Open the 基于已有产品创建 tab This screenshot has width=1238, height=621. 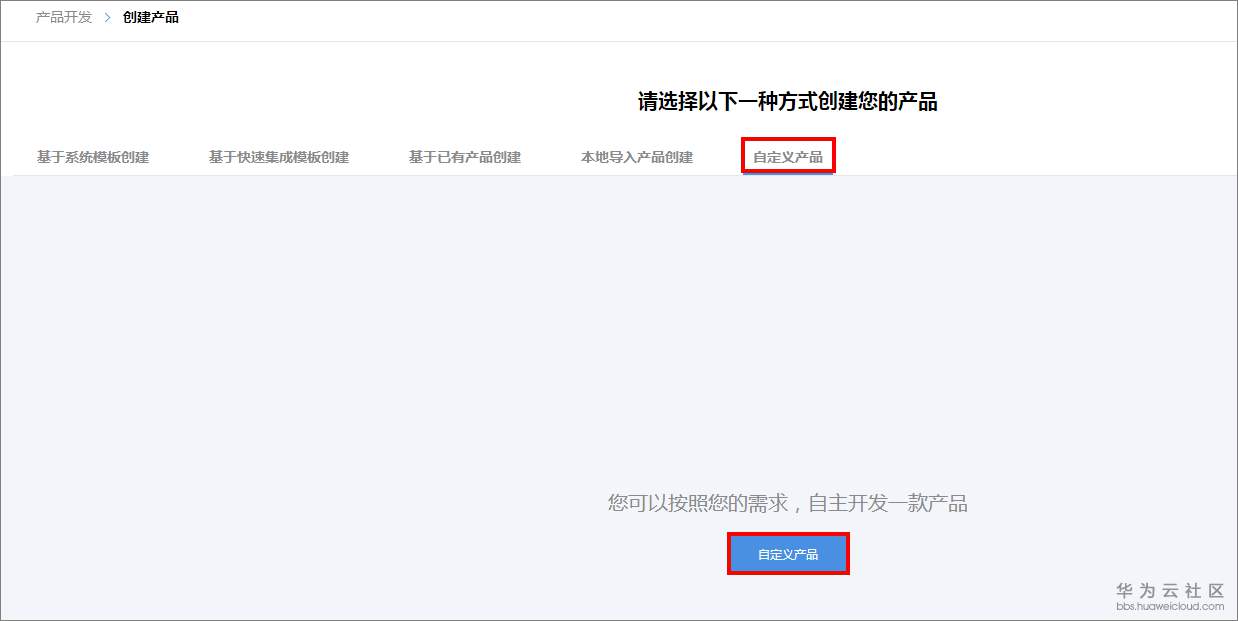[x=465, y=157]
